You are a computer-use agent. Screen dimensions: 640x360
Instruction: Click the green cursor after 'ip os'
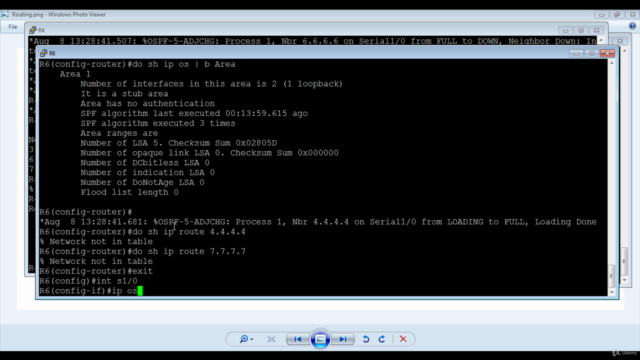(140, 291)
